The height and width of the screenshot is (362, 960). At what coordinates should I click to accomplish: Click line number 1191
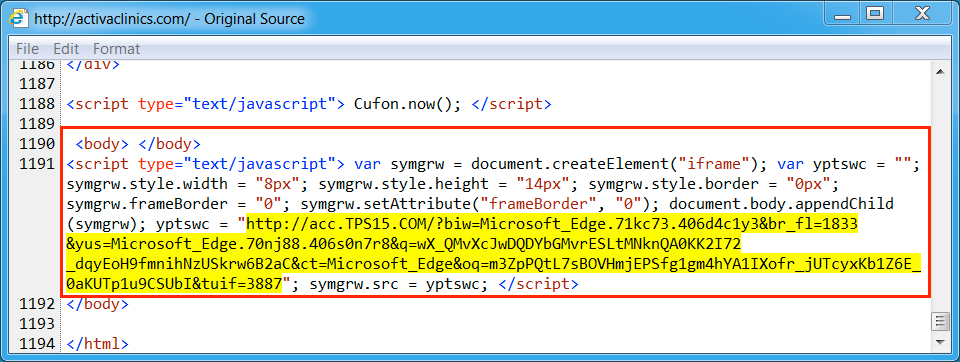pyautogui.click(x=38, y=164)
